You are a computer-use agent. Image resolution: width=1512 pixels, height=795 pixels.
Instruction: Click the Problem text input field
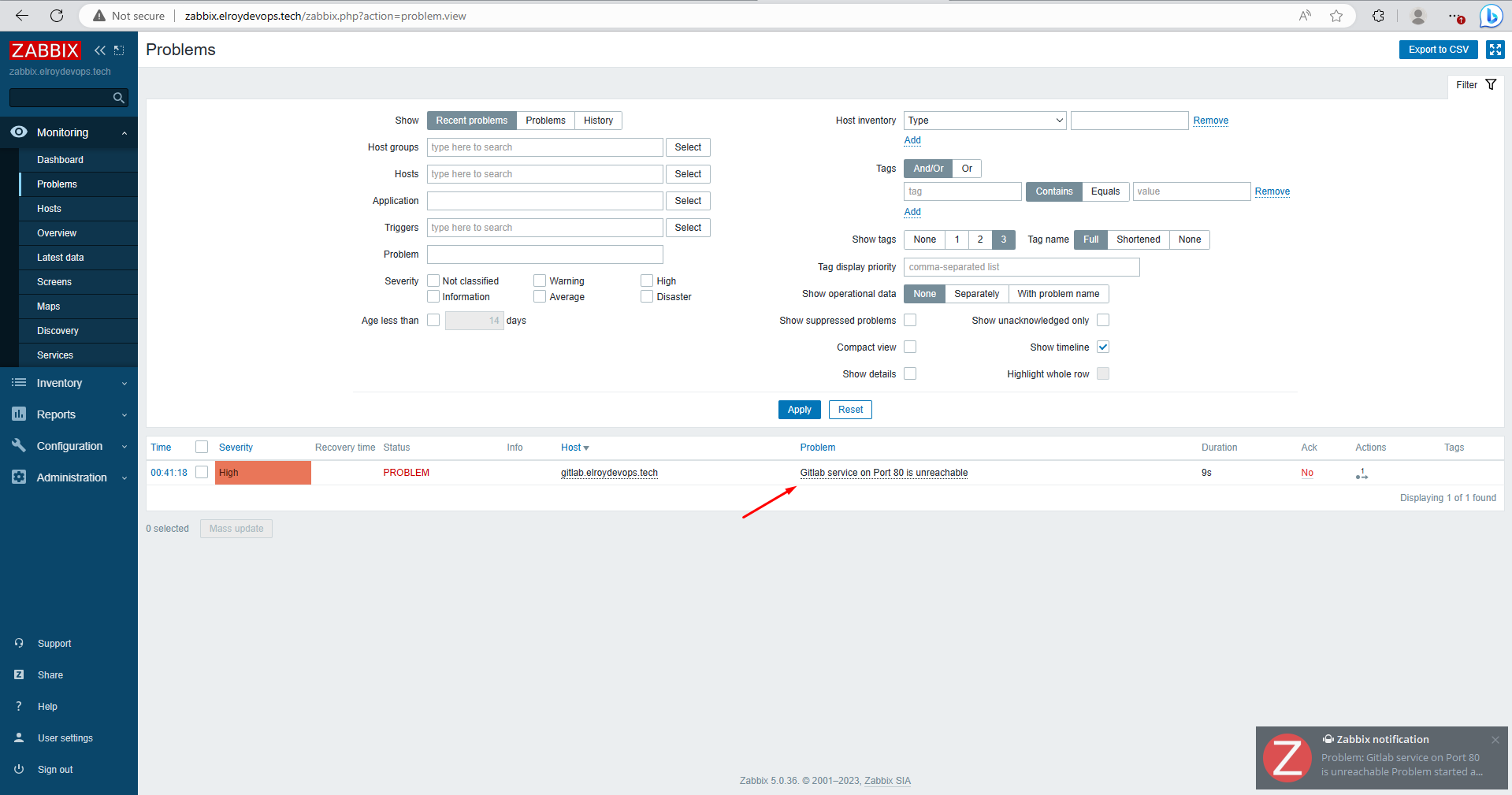[544, 254]
